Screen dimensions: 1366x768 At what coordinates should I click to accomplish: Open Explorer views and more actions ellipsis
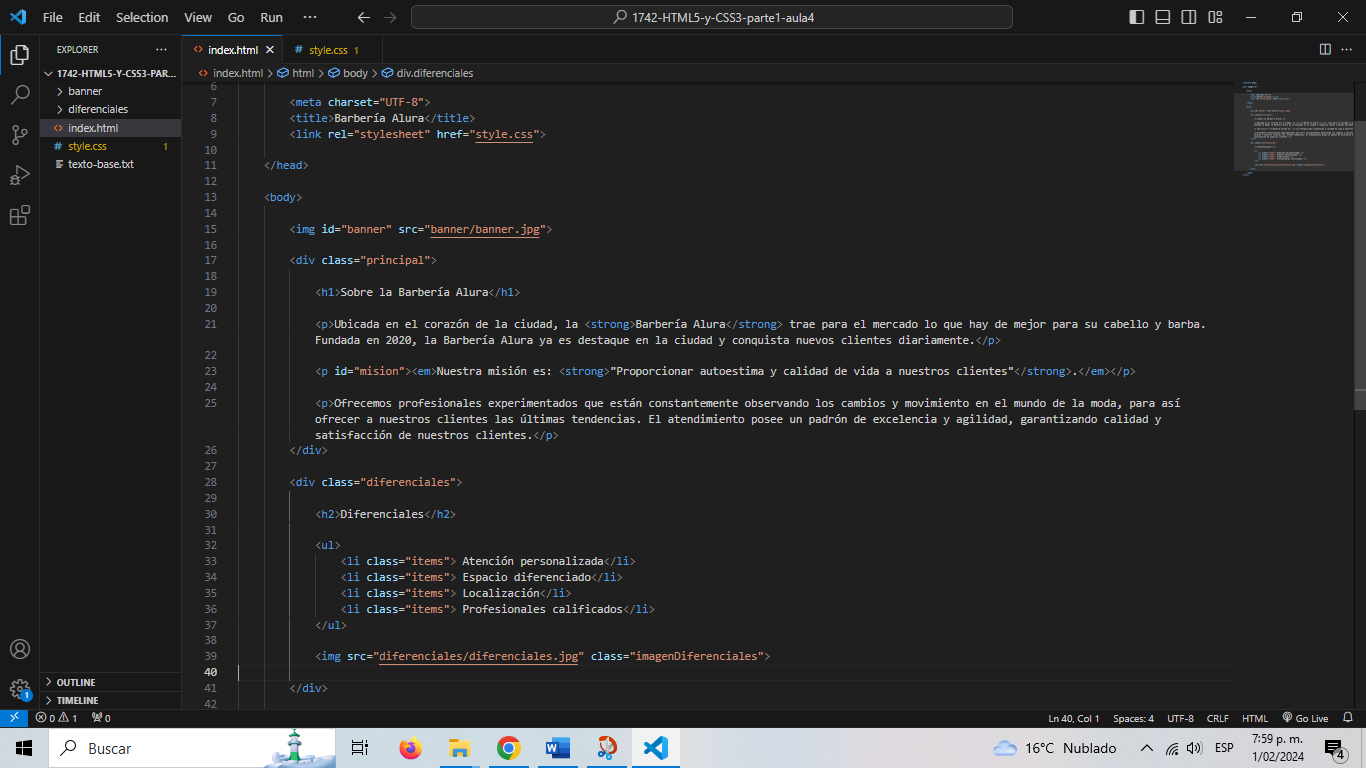(162, 49)
